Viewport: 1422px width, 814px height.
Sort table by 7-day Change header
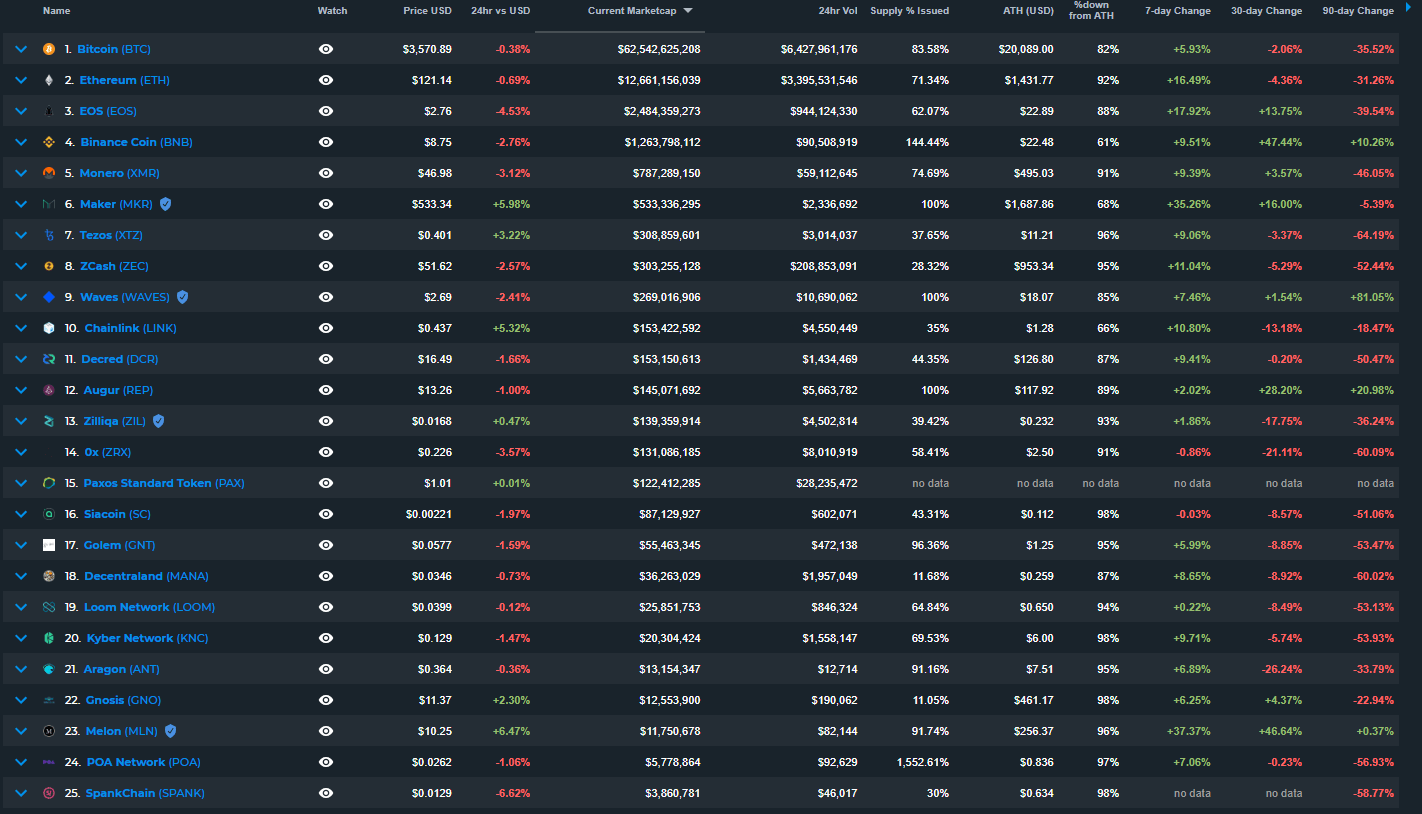tap(1177, 11)
